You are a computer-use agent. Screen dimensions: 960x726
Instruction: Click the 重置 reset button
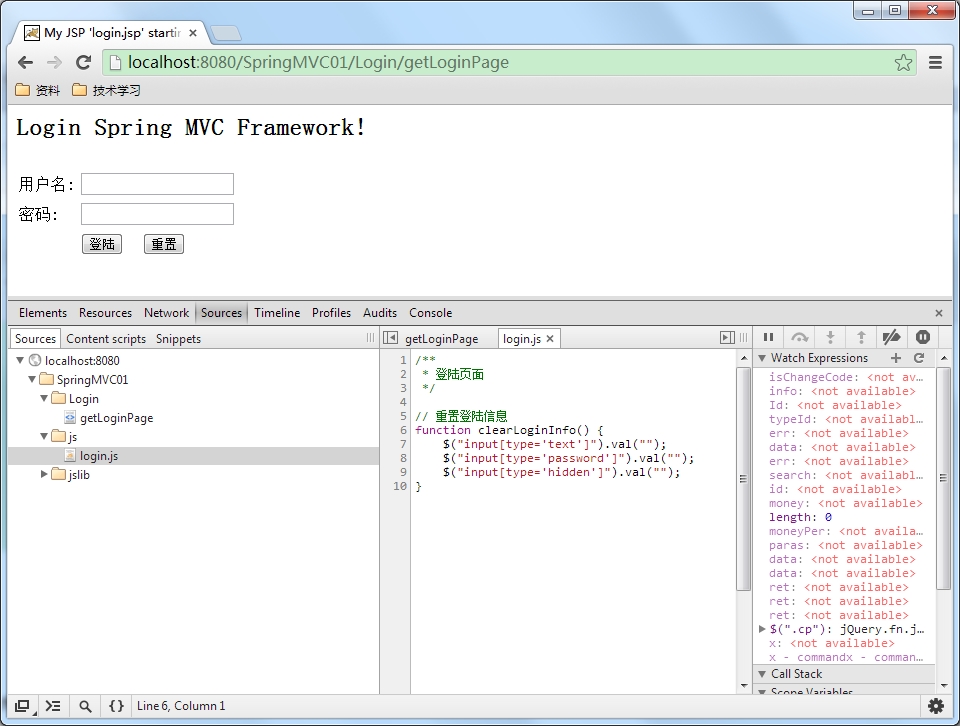click(x=163, y=244)
